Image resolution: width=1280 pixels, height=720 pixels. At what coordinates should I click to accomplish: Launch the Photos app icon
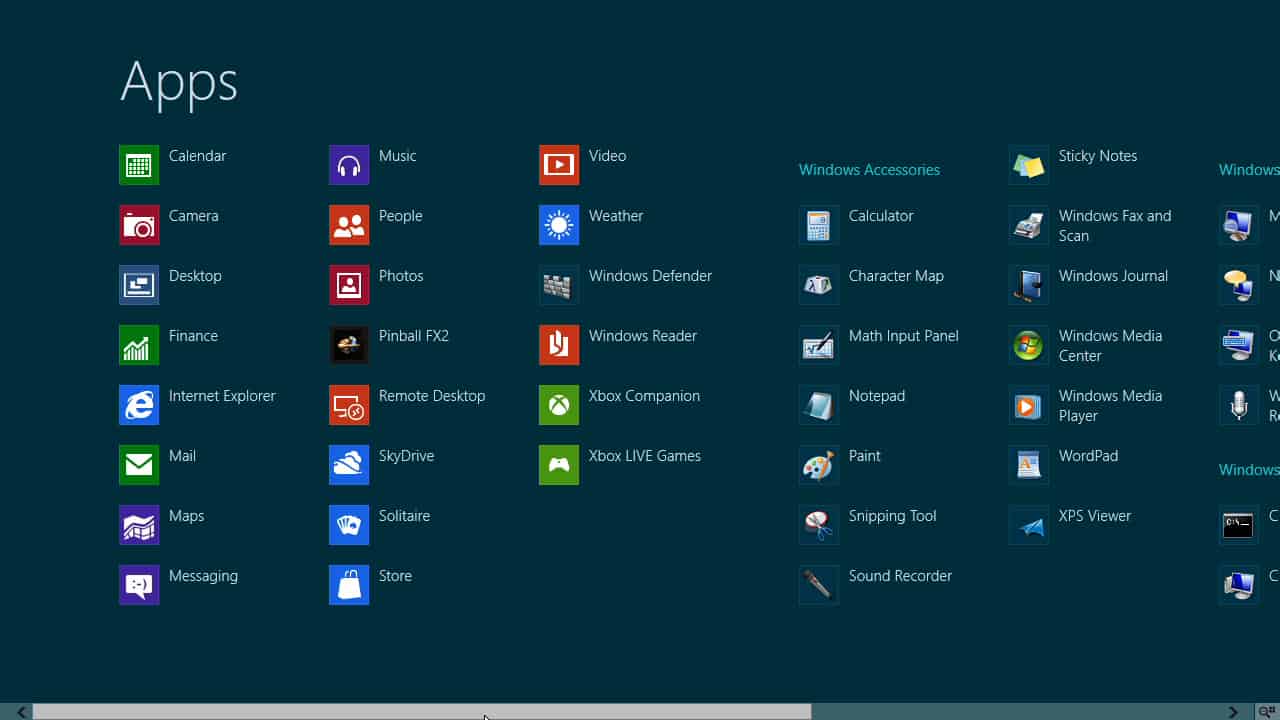[x=349, y=285]
